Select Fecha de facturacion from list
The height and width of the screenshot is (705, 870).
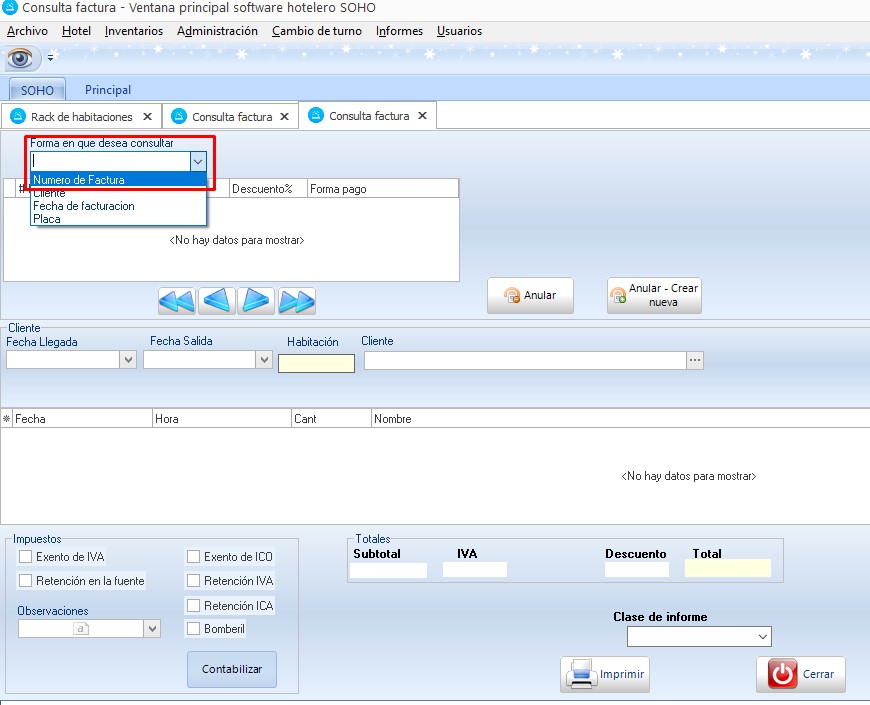[x=84, y=206]
